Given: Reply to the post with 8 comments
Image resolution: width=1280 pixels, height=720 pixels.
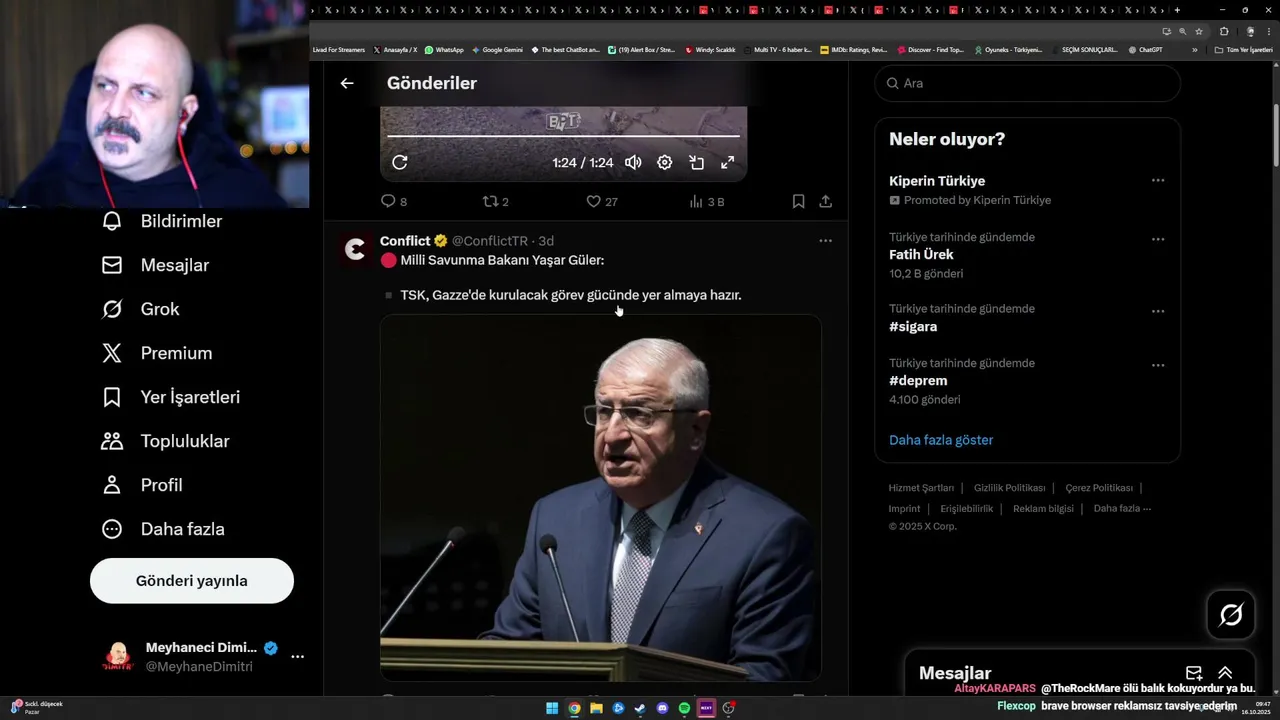Looking at the screenshot, I should 394,201.
